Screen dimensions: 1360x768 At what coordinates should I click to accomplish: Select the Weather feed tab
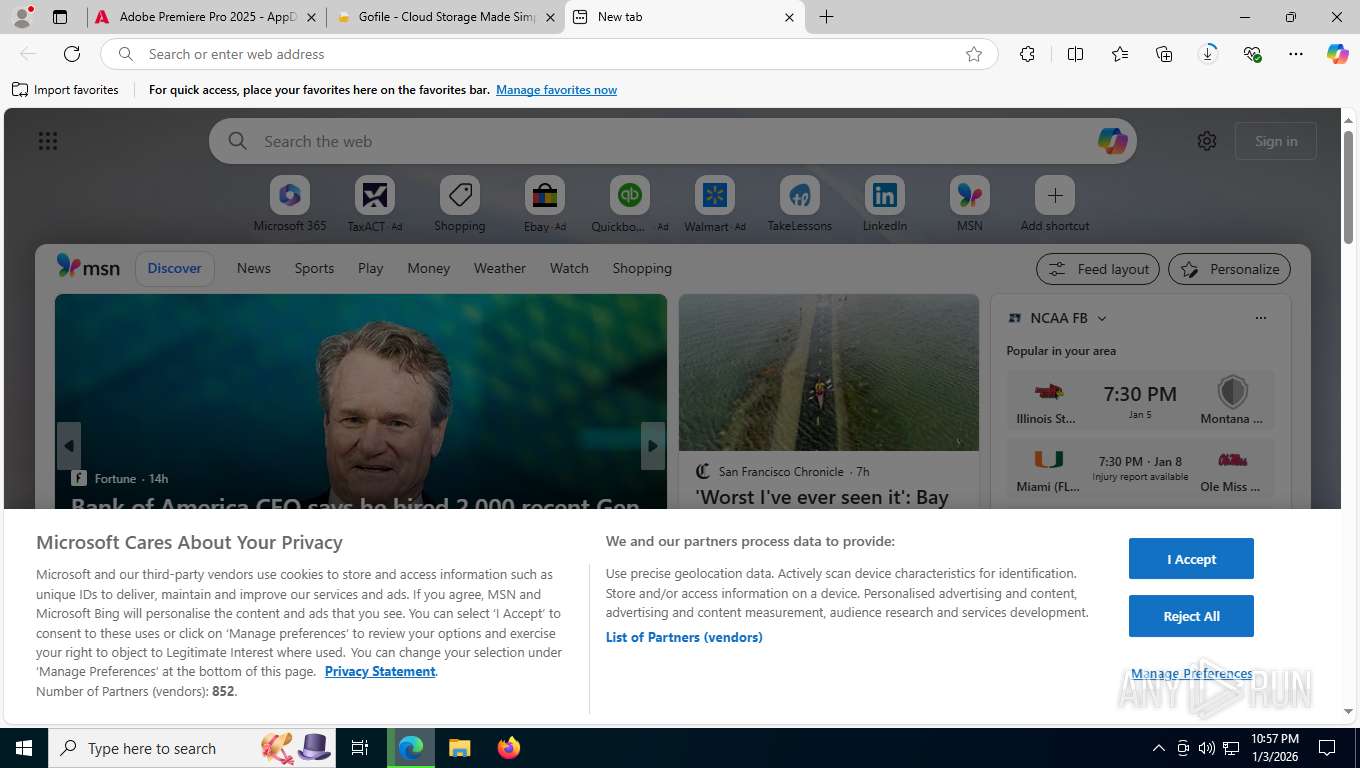500,268
